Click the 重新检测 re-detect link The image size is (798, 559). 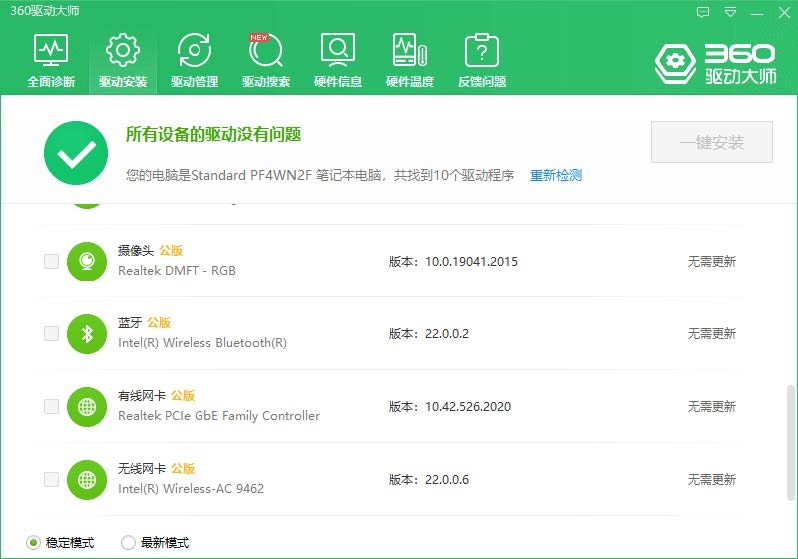click(556, 175)
